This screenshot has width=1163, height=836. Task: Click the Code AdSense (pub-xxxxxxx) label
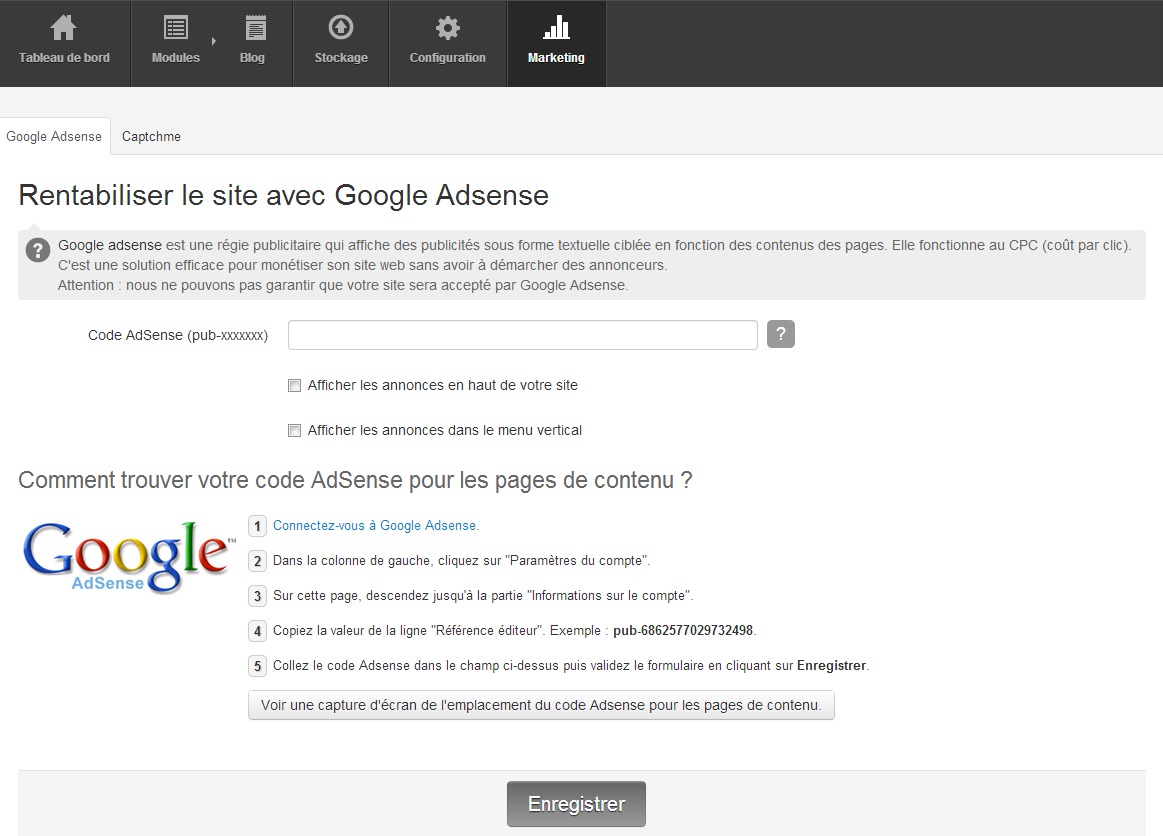[x=178, y=335]
